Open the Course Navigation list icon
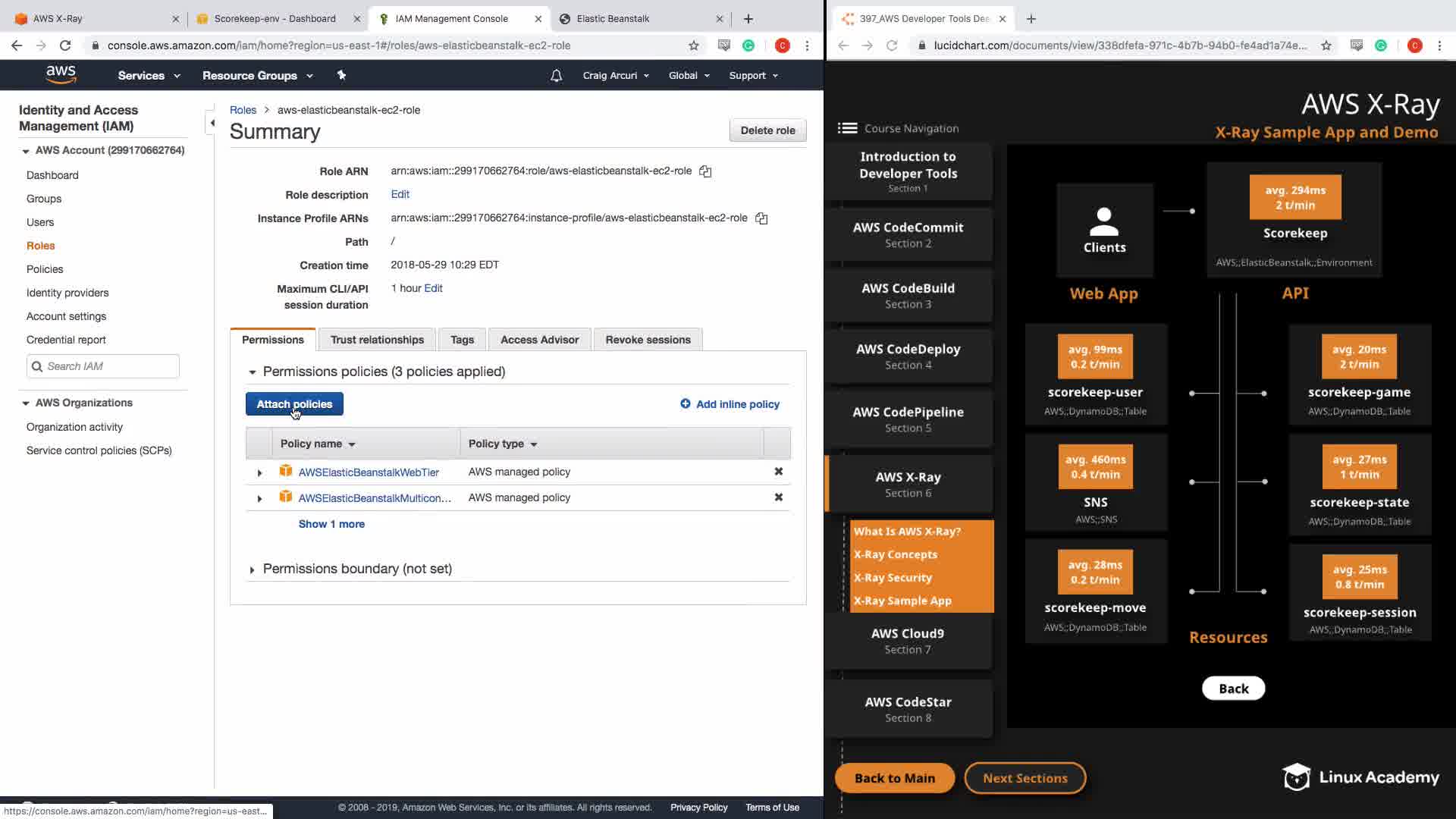 pyautogui.click(x=847, y=128)
